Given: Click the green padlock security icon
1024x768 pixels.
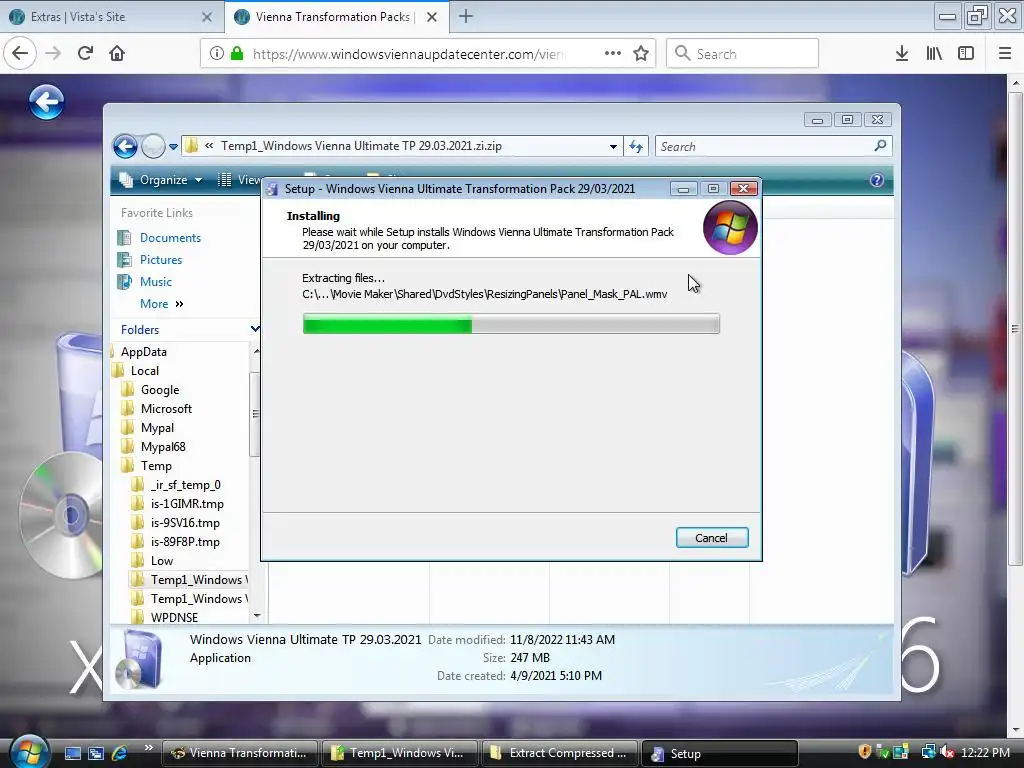Looking at the screenshot, I should [237, 54].
